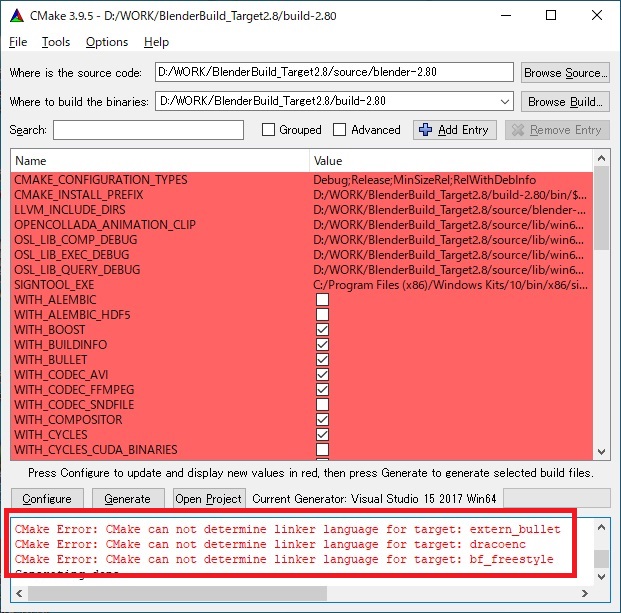Select the LLVM_INCLUDE_DIRS entry
Image resolution: width=621 pixels, height=613 pixels.
[302, 210]
